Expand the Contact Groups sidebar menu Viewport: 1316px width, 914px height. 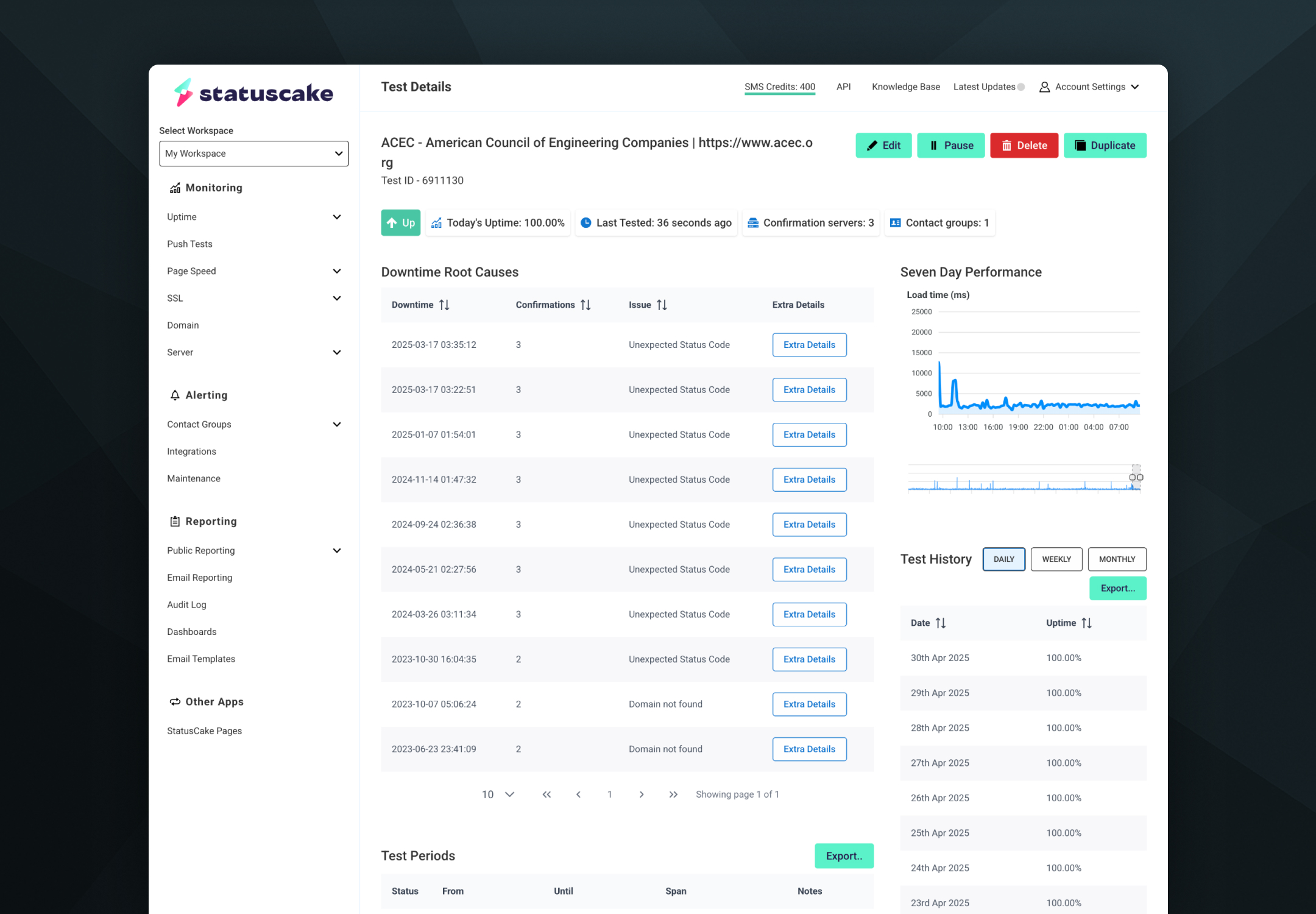click(337, 424)
